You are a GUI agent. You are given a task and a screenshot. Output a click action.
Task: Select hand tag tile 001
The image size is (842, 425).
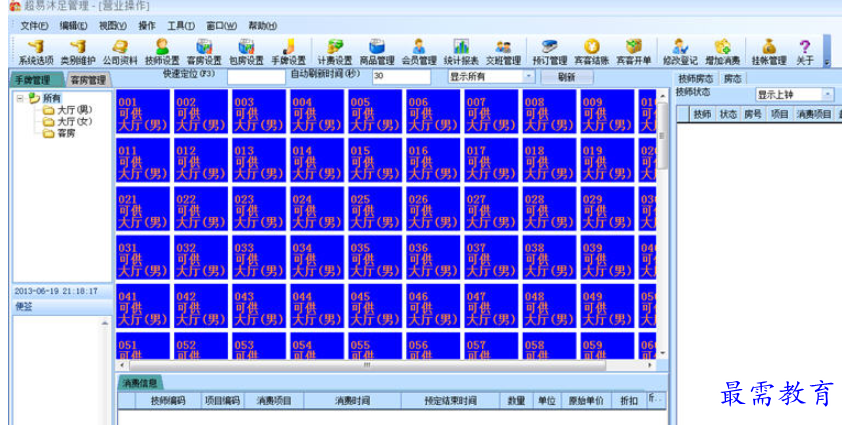pyautogui.click(x=143, y=112)
